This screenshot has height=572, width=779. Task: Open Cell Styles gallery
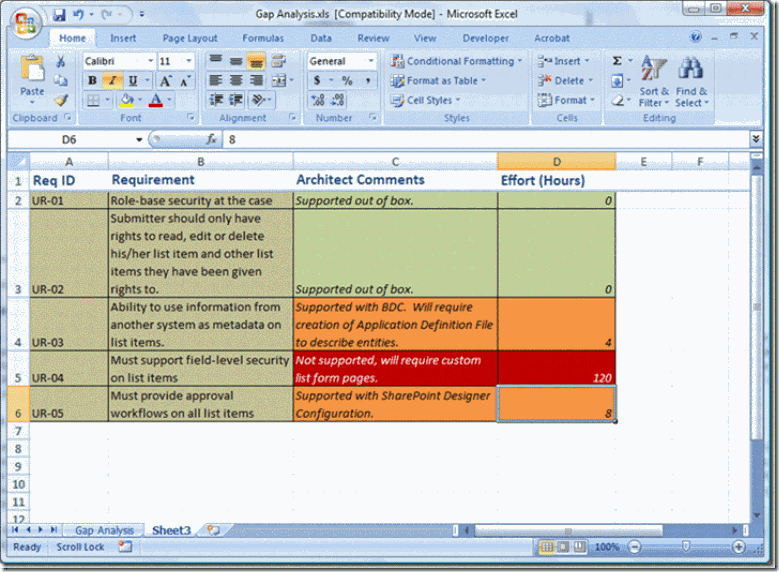click(425, 100)
